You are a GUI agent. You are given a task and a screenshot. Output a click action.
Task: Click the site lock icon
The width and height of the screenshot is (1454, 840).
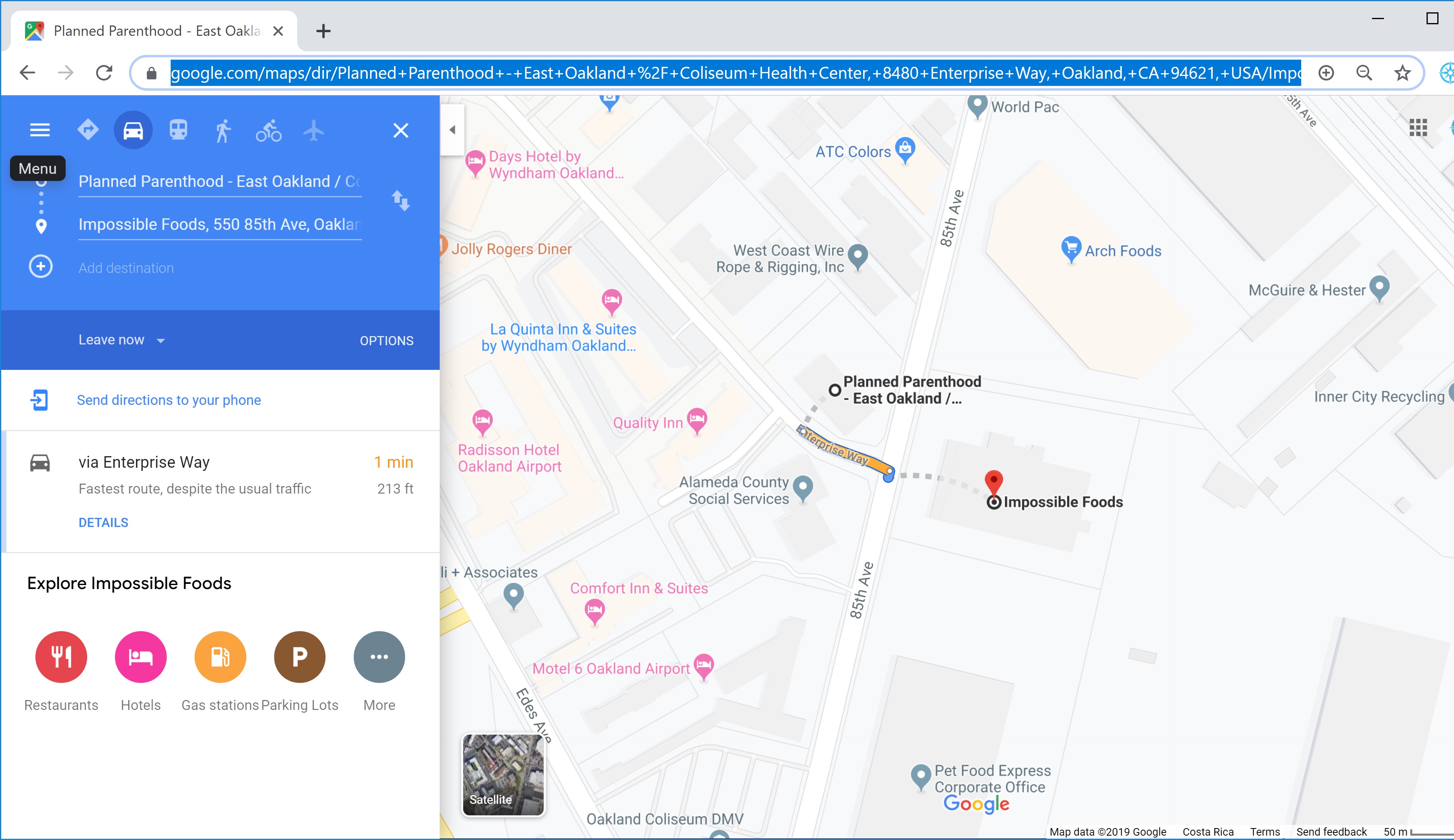pyautogui.click(x=151, y=73)
